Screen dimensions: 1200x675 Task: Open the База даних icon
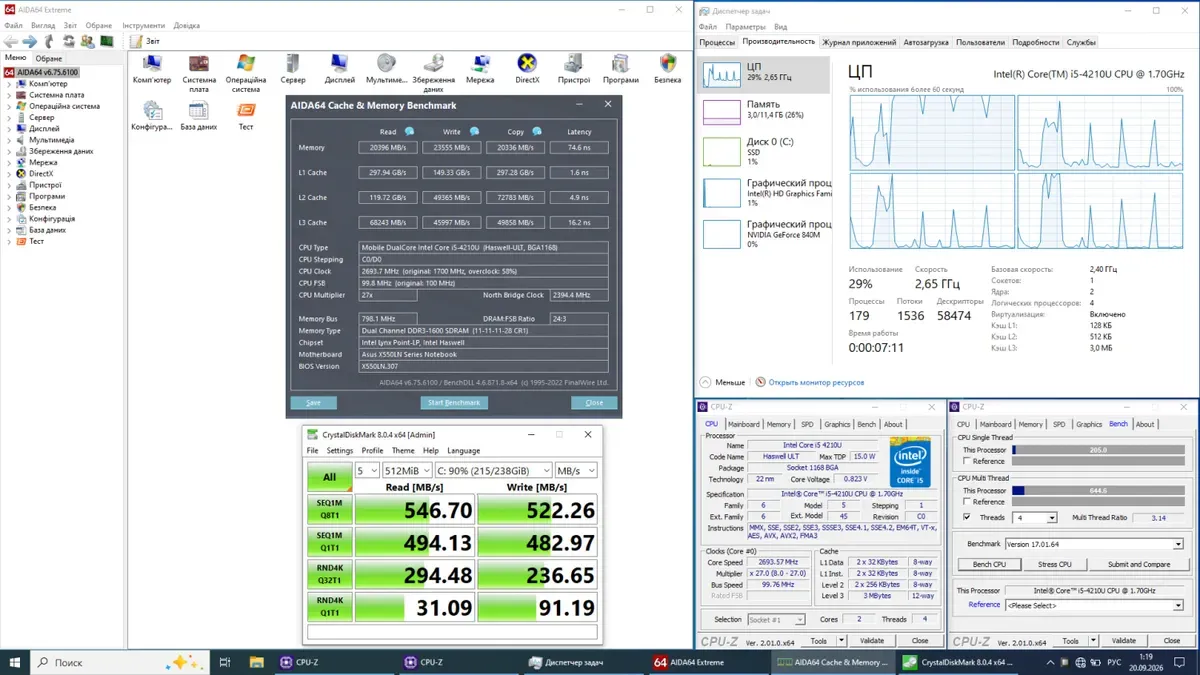[x=199, y=112]
